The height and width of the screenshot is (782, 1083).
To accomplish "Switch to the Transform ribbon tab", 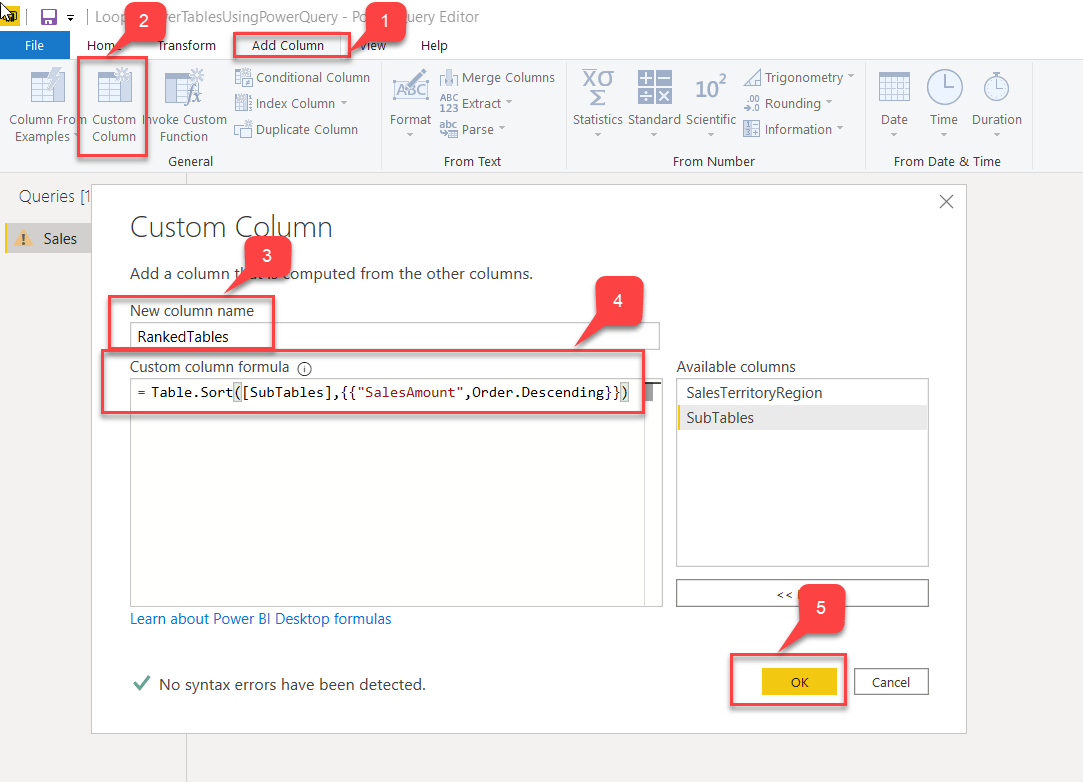I will (x=186, y=46).
